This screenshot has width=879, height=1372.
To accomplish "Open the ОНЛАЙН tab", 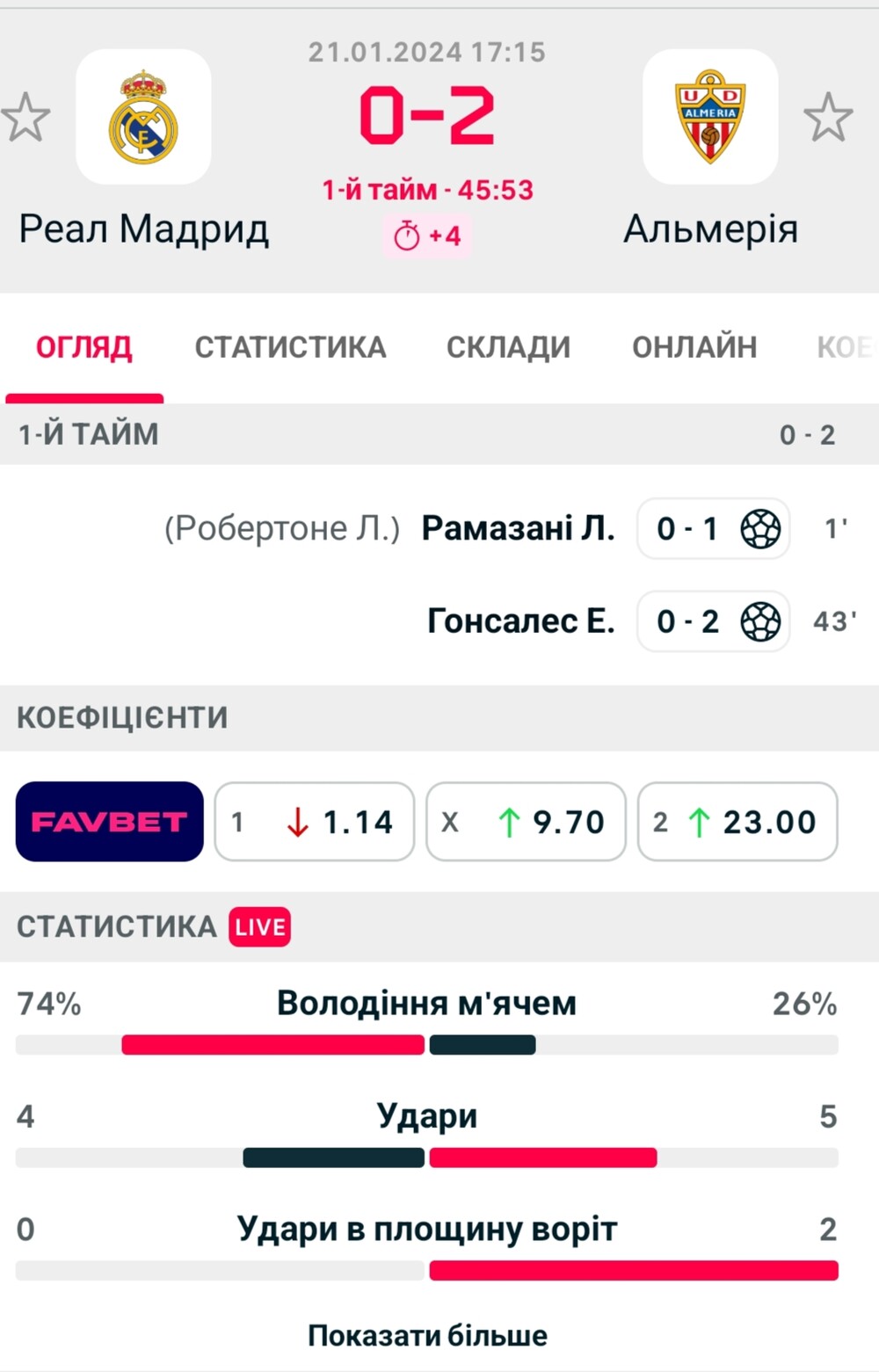I will tap(694, 347).
